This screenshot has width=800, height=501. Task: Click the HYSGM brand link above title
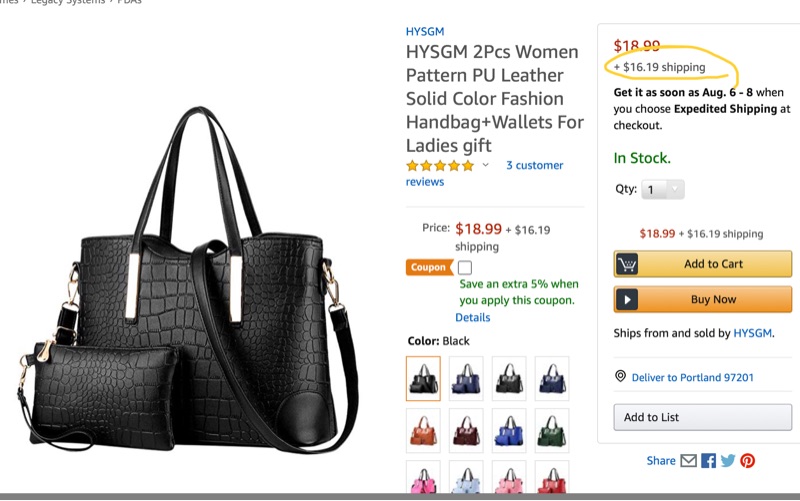(425, 32)
